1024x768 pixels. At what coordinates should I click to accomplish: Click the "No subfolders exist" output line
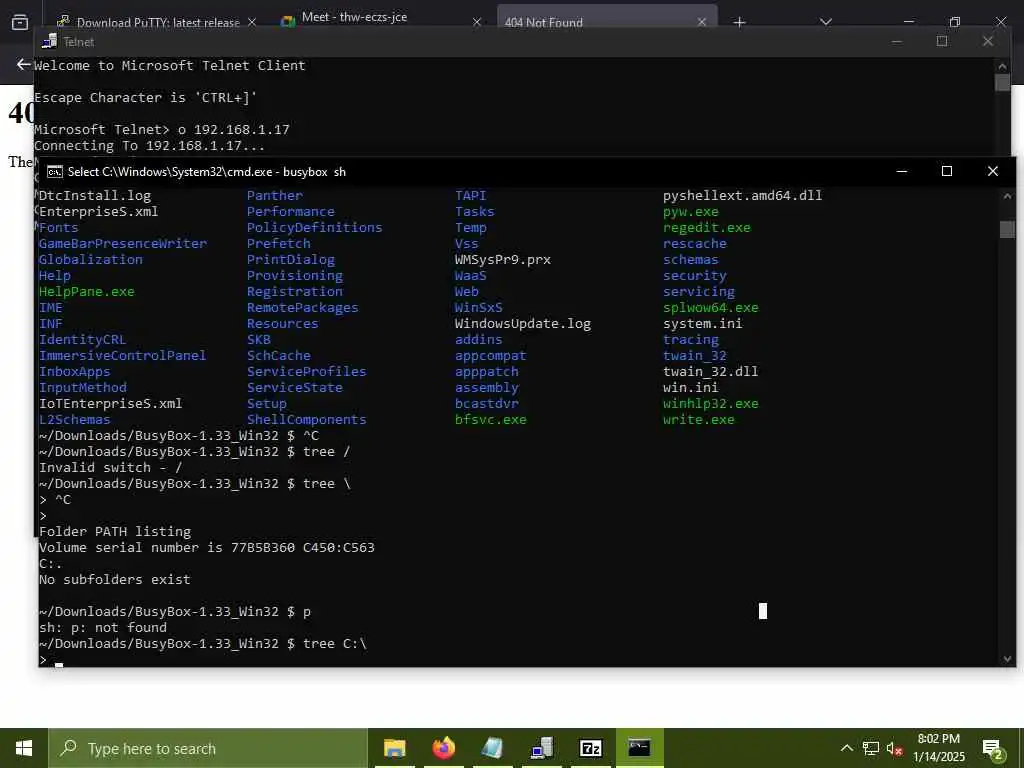115,580
